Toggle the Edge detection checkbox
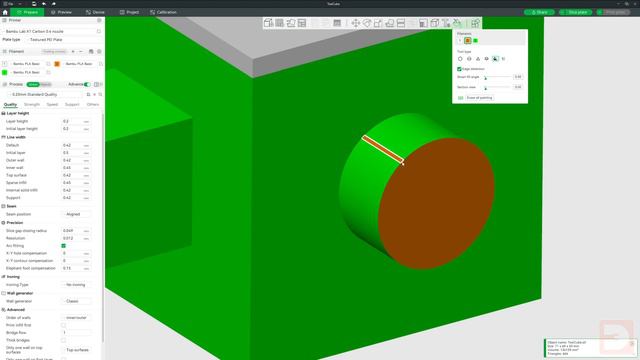The height and width of the screenshot is (360, 640). point(460,69)
